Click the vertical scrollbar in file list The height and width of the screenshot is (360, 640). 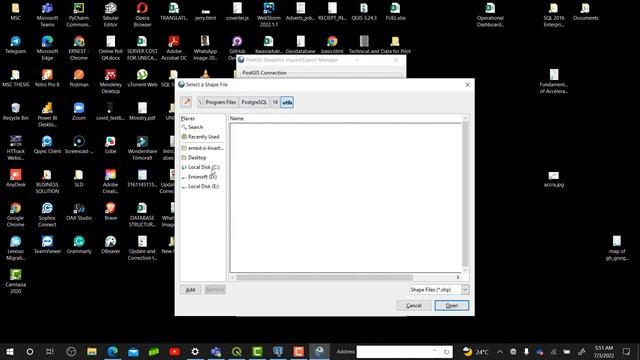point(465,194)
